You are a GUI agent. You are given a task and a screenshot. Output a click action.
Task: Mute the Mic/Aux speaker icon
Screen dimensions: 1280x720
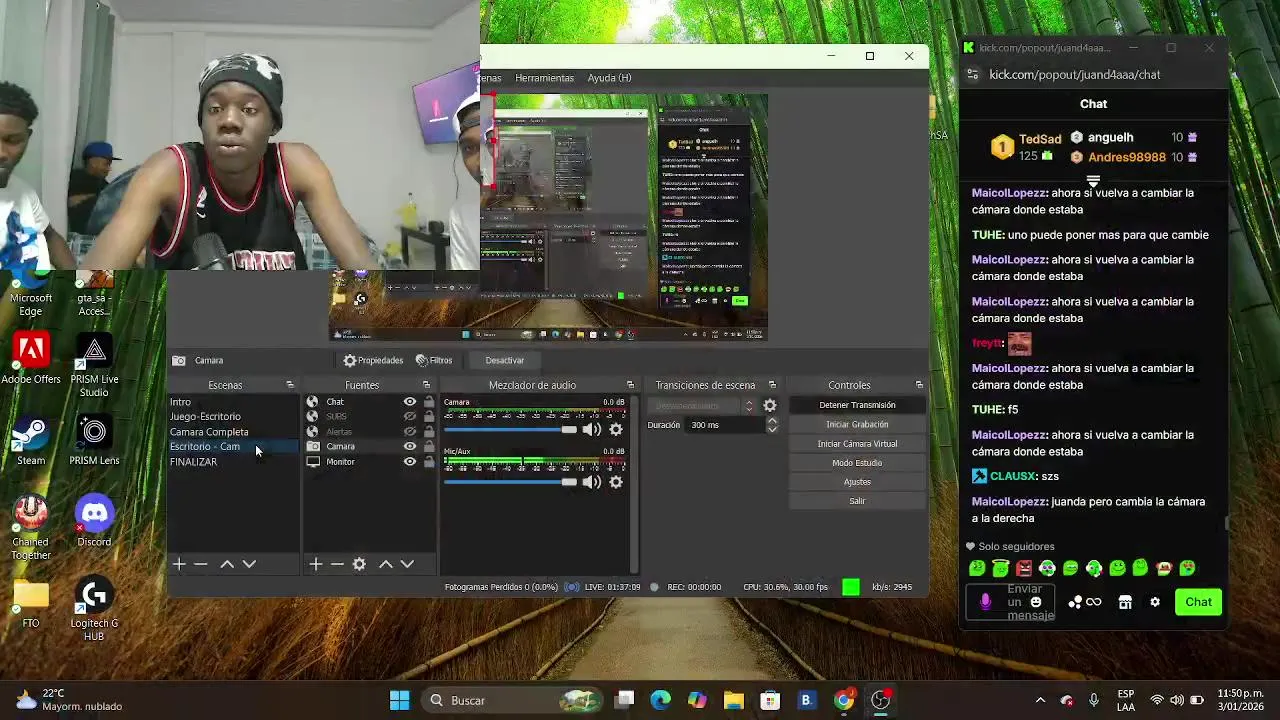click(592, 482)
